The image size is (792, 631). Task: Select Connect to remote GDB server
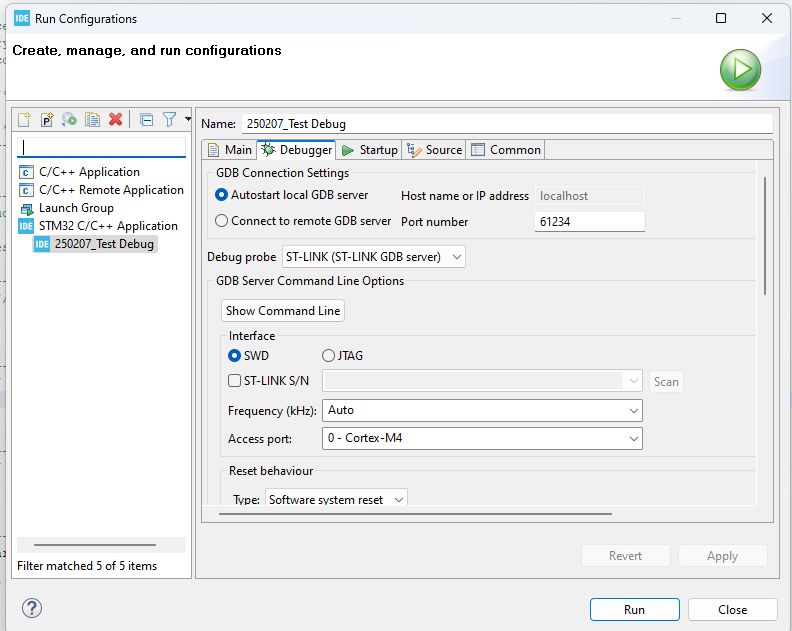[x=223, y=221]
